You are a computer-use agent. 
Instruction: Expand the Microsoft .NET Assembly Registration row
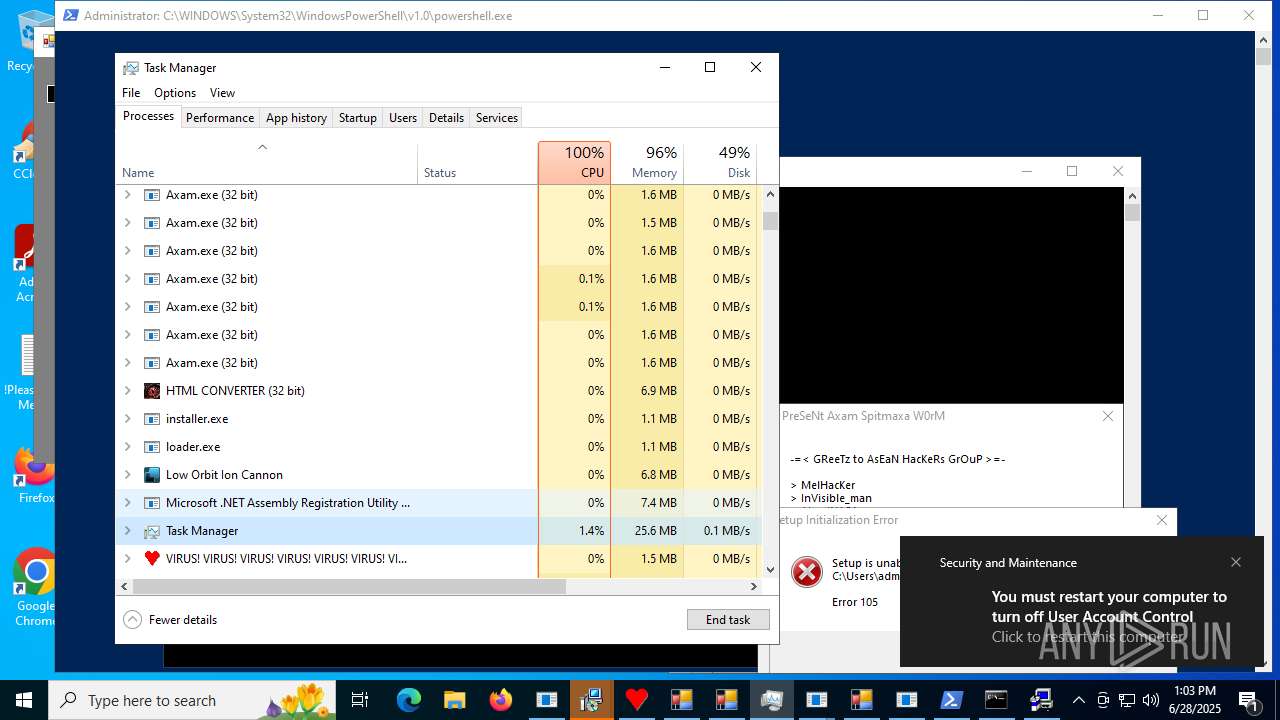[127, 503]
